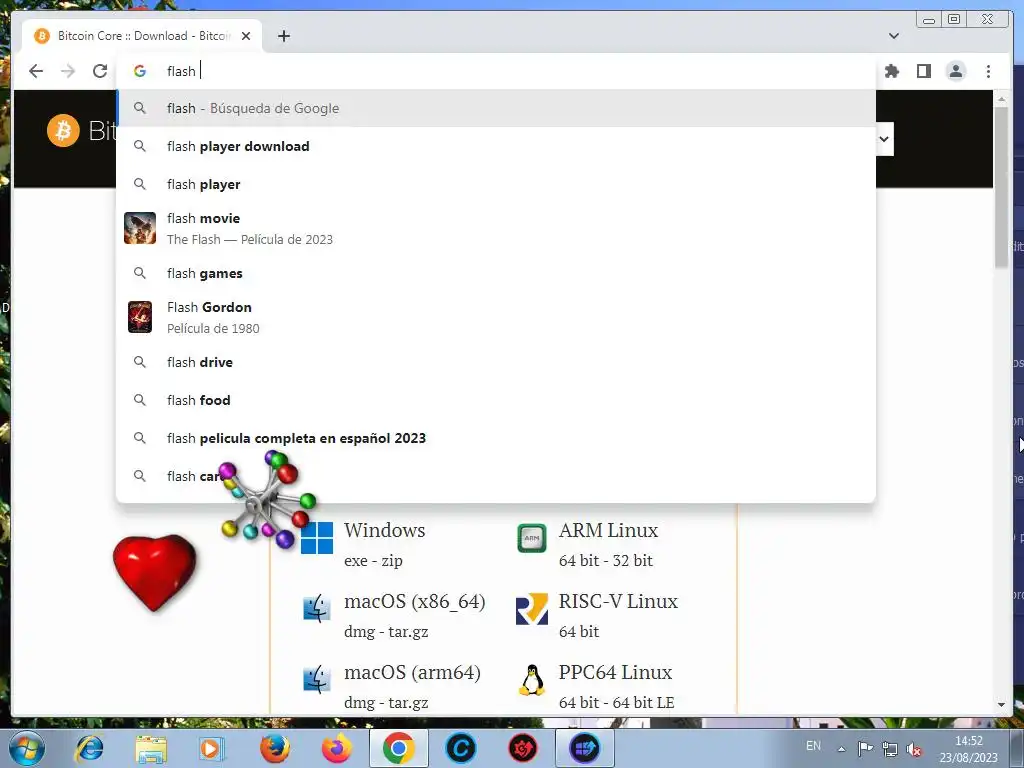Open a new tab with the plus button

[x=283, y=36]
